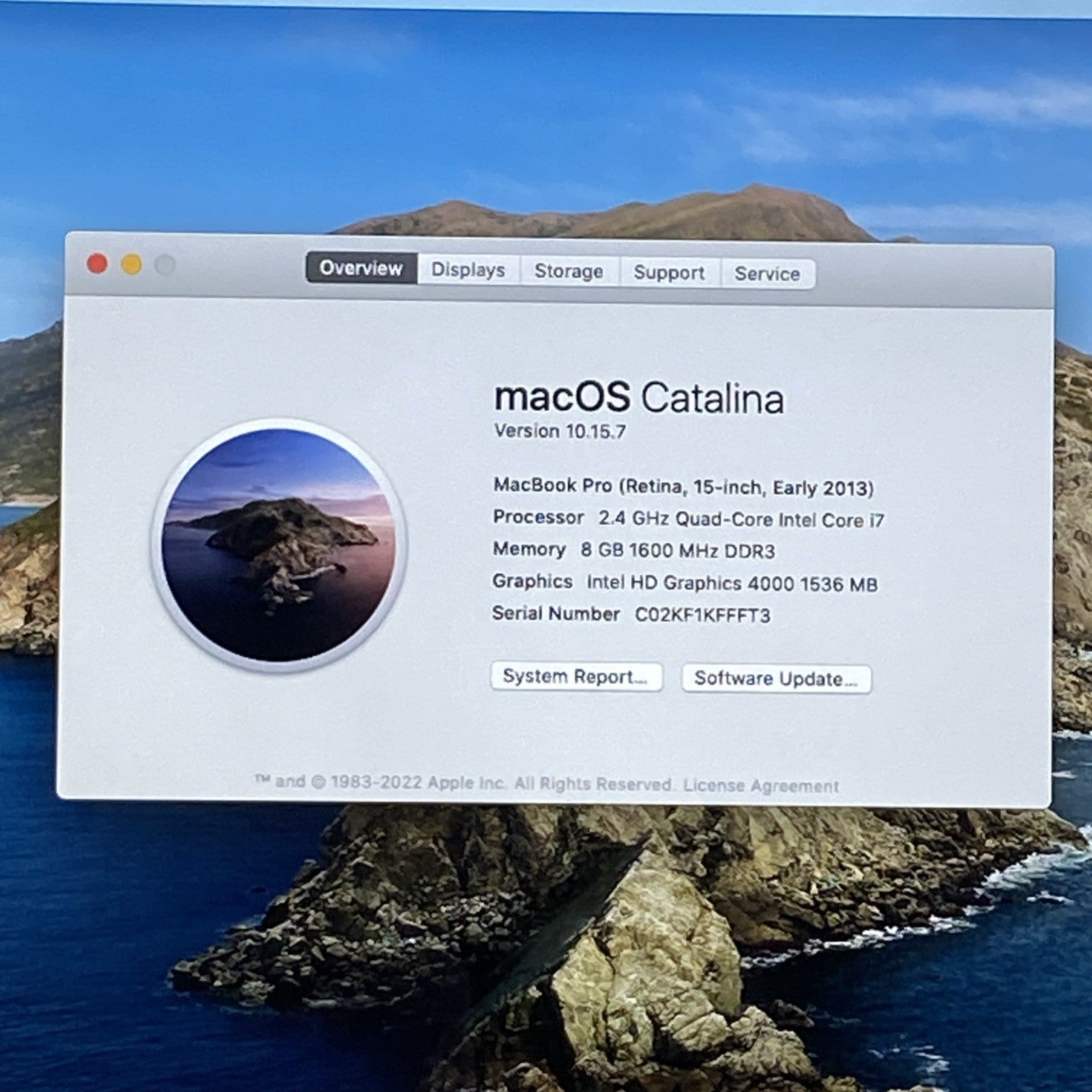Click the grayed-out zoom window button
The width and height of the screenshot is (1092, 1092).
point(165,265)
